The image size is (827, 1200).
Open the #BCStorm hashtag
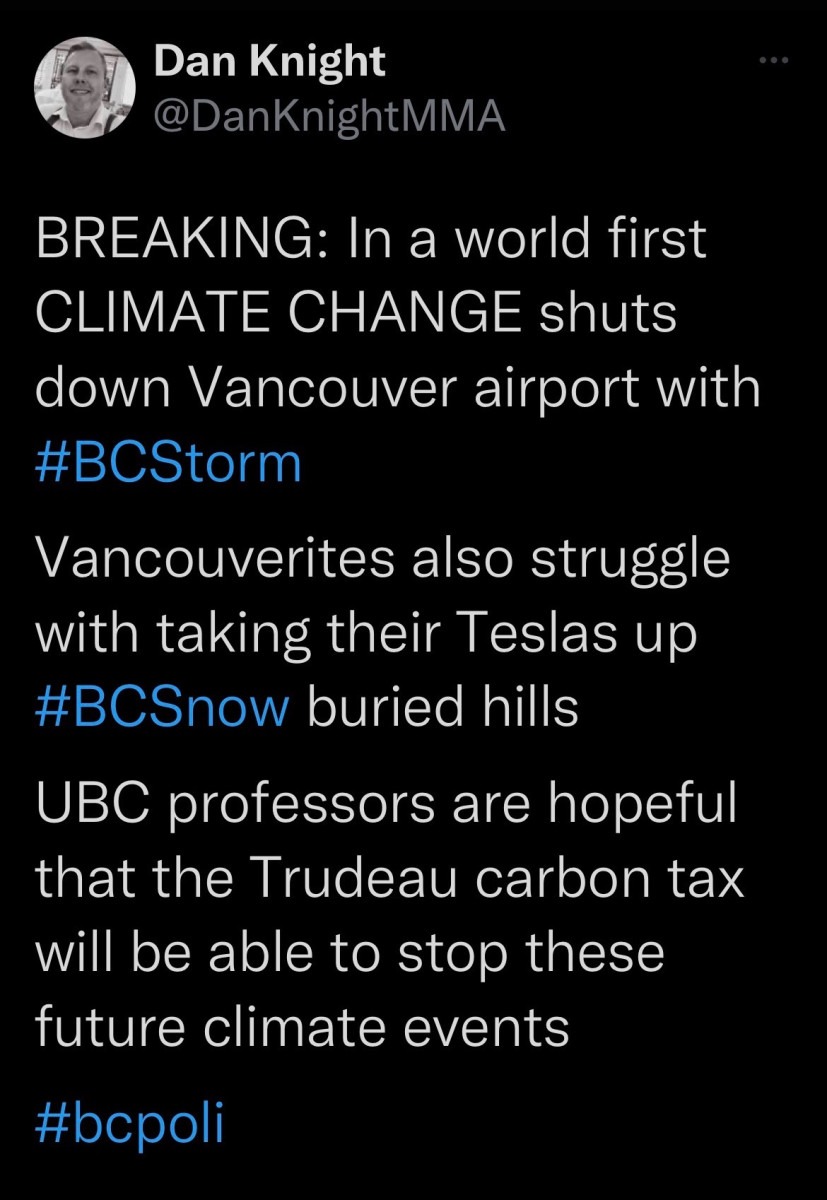(168, 463)
